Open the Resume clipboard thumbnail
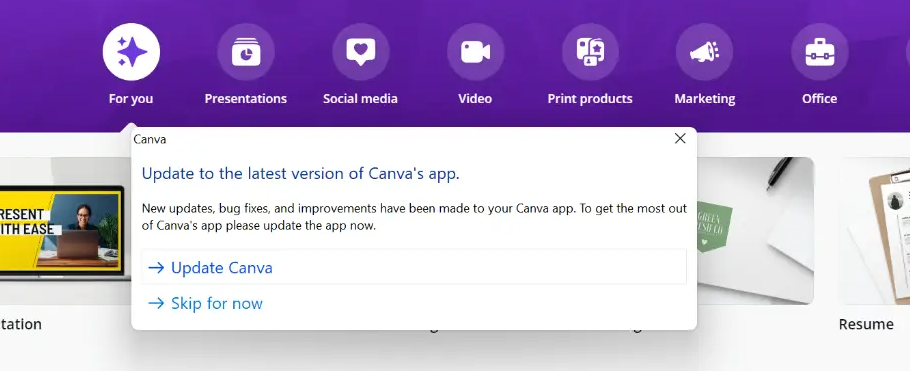Image resolution: width=910 pixels, height=371 pixels. pyautogui.click(x=874, y=230)
